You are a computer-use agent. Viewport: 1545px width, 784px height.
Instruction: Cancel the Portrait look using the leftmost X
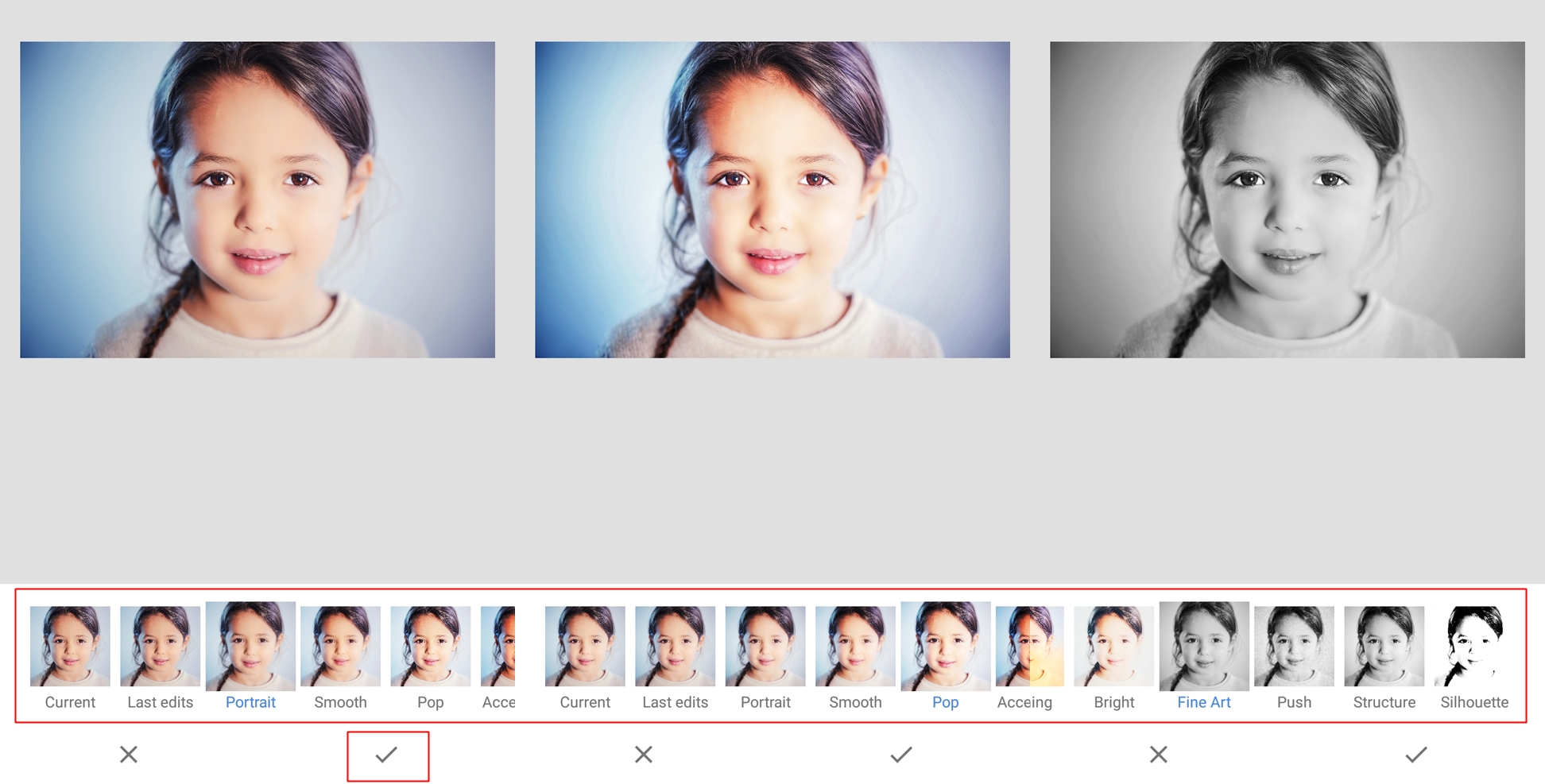(x=129, y=755)
